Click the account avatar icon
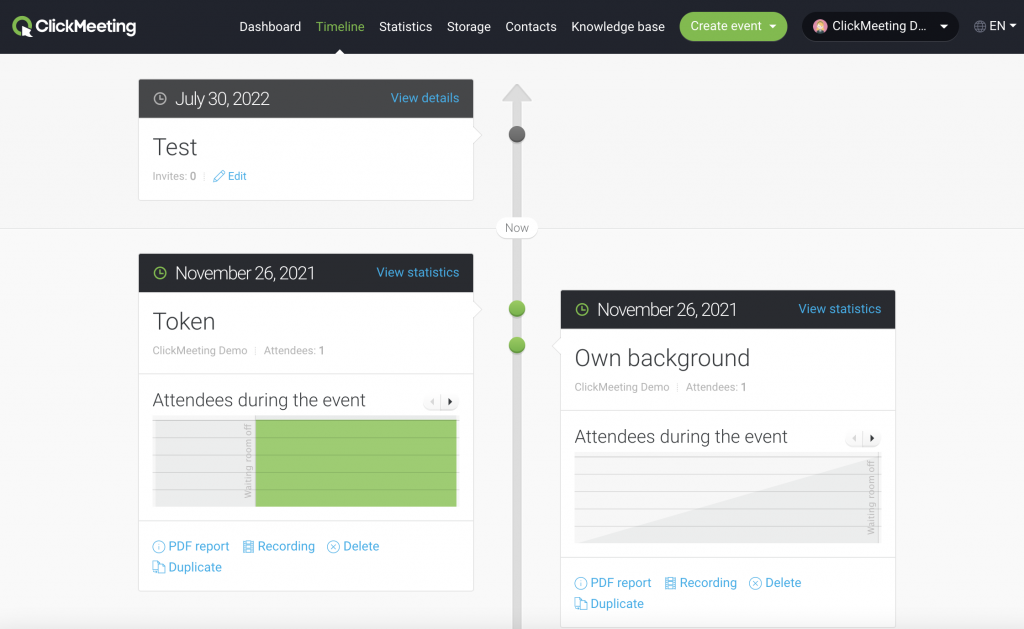The image size is (1024, 629). [x=820, y=26]
